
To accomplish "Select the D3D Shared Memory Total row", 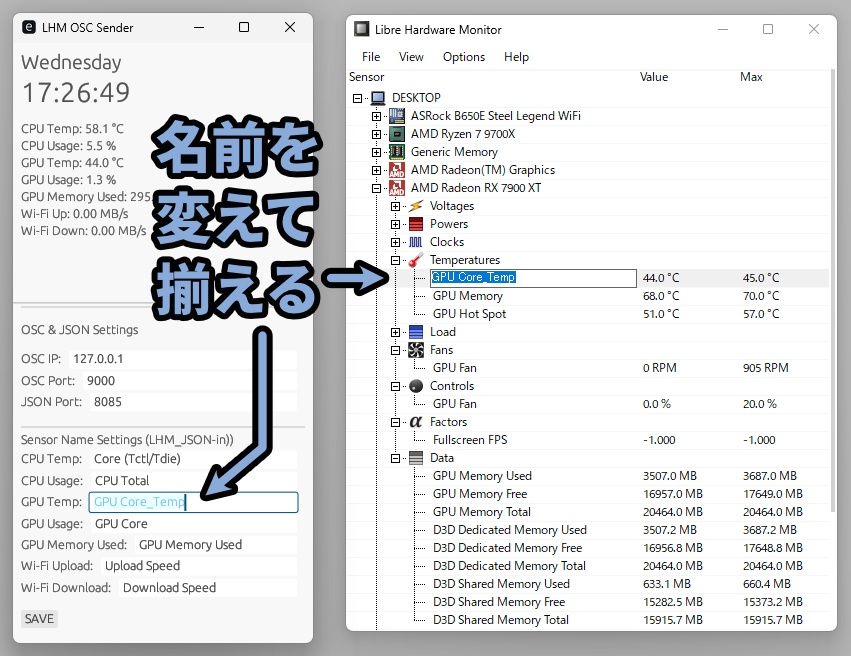I will click(x=588, y=620).
